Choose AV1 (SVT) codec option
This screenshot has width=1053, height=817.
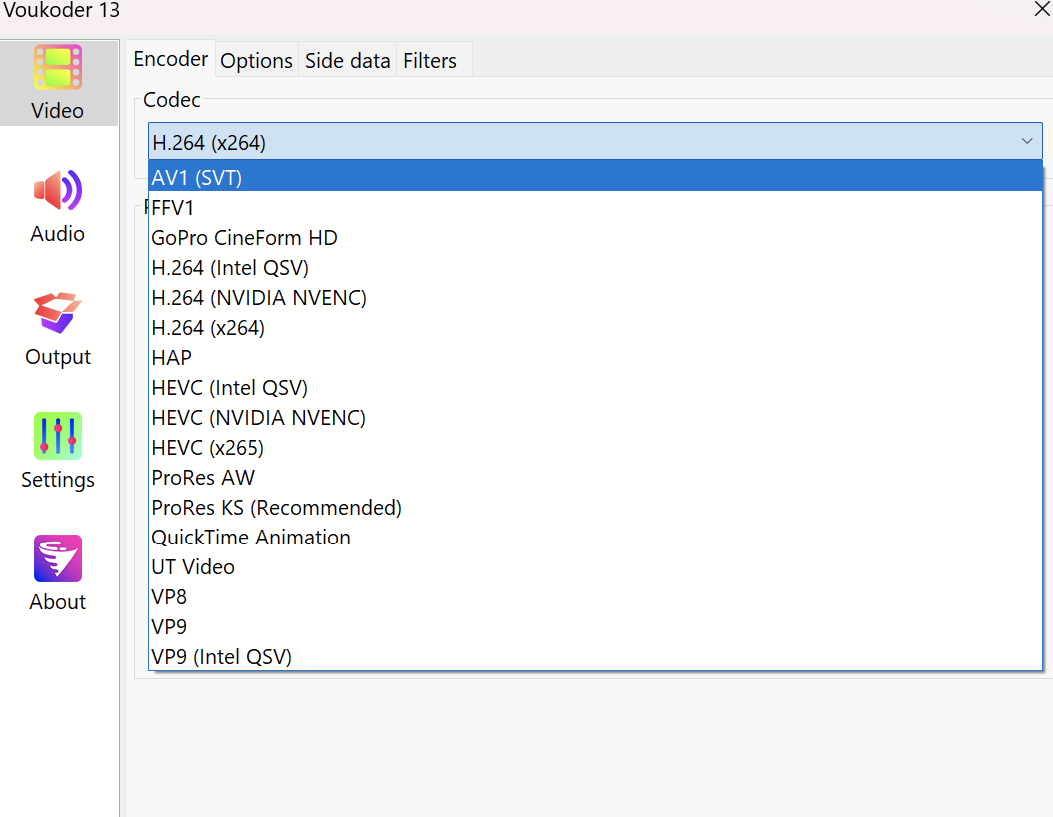click(197, 178)
